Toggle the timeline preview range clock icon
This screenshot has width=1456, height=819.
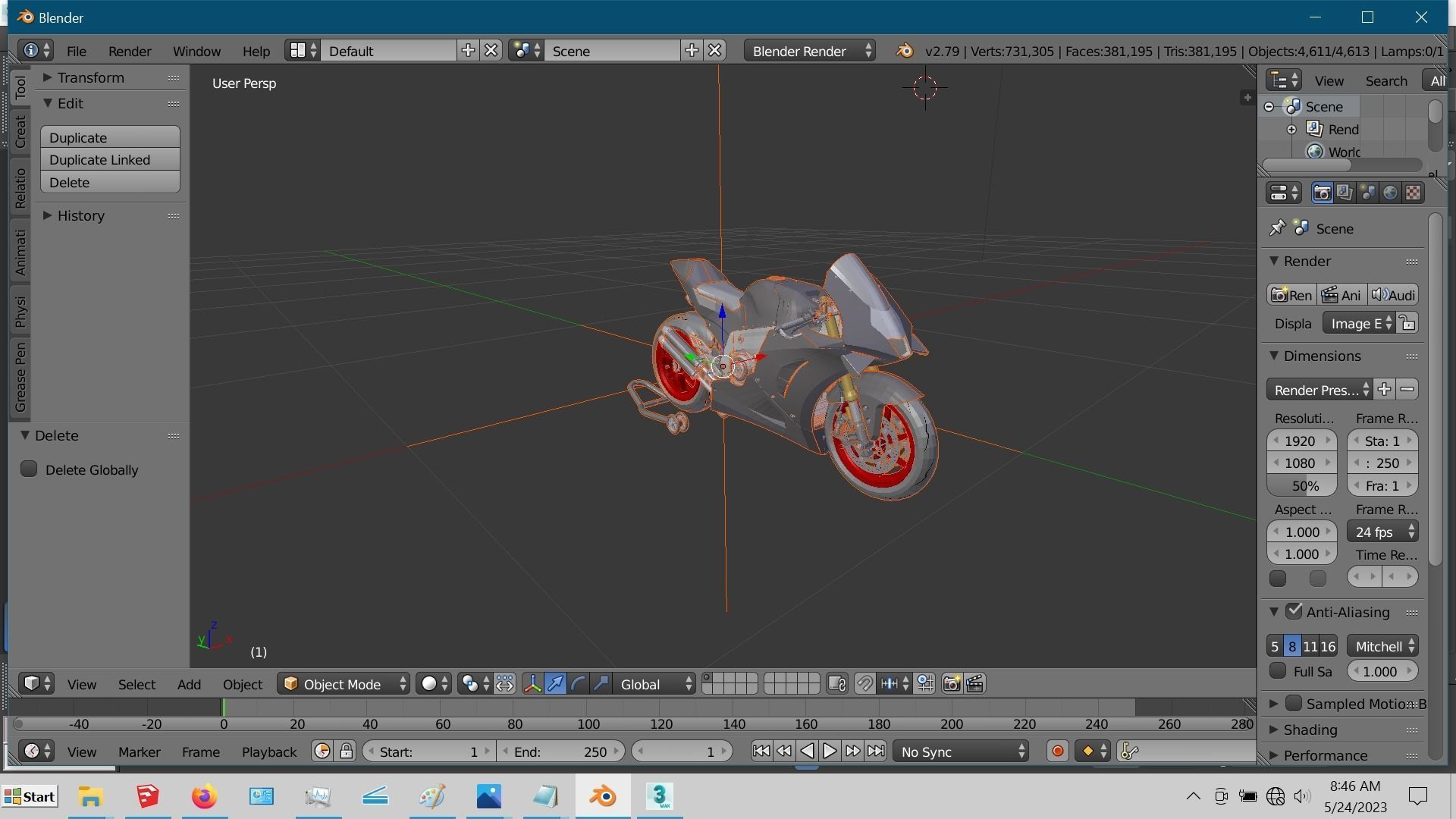click(x=322, y=752)
